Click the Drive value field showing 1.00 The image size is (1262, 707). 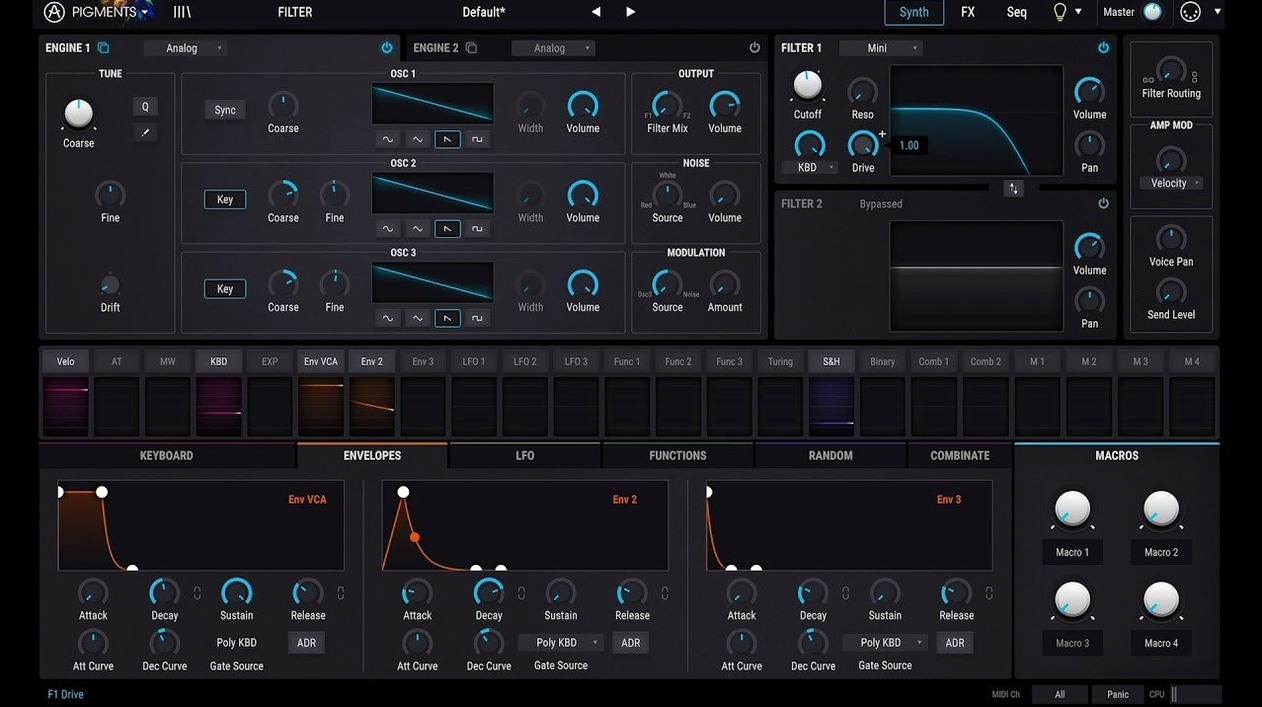point(909,146)
